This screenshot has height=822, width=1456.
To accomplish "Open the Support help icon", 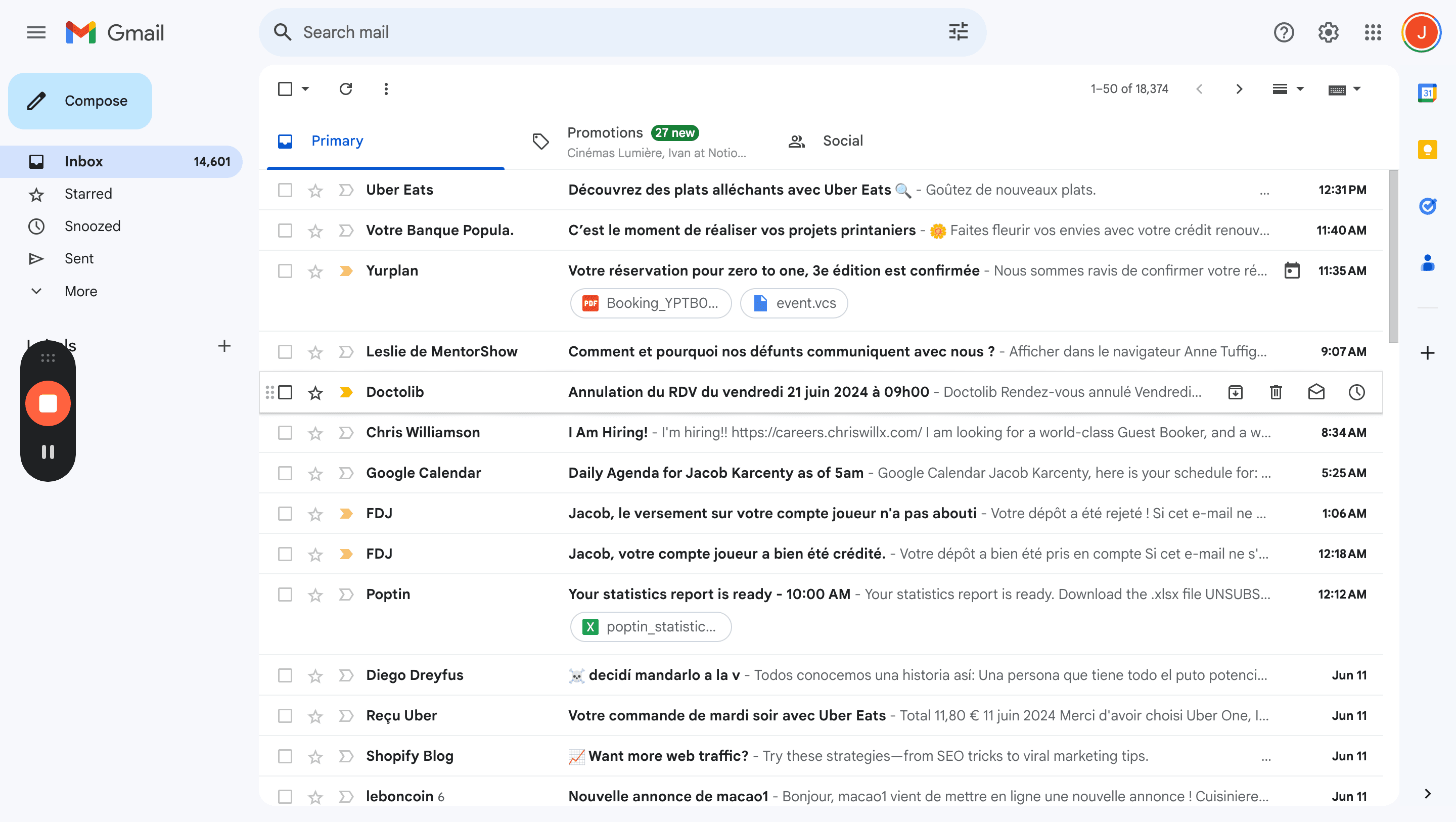I will (x=1284, y=32).
